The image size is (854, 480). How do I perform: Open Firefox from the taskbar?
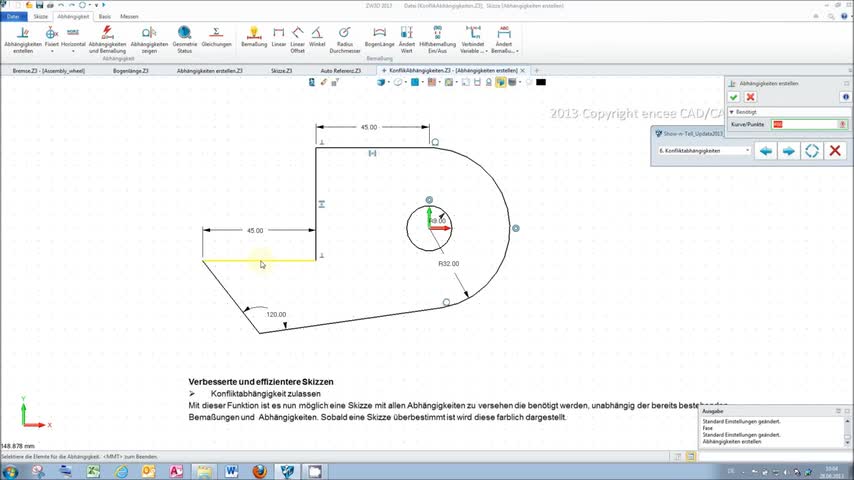[260, 471]
